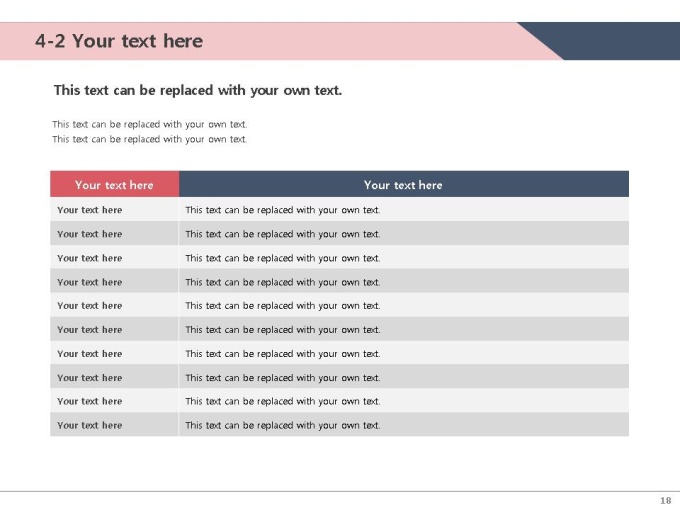The width and height of the screenshot is (680, 510).
Task: Click the second small description line under subtitle
Action: pos(149,139)
